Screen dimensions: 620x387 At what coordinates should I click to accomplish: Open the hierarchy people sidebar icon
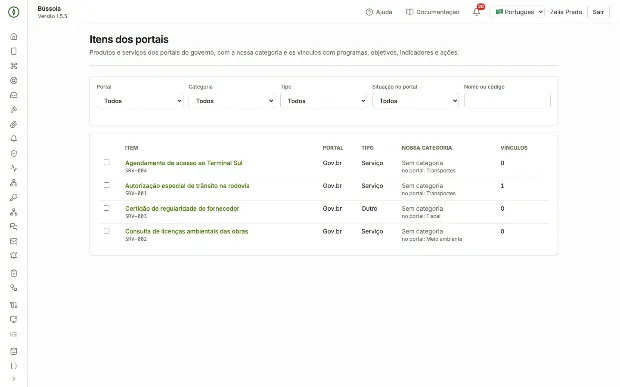13,183
